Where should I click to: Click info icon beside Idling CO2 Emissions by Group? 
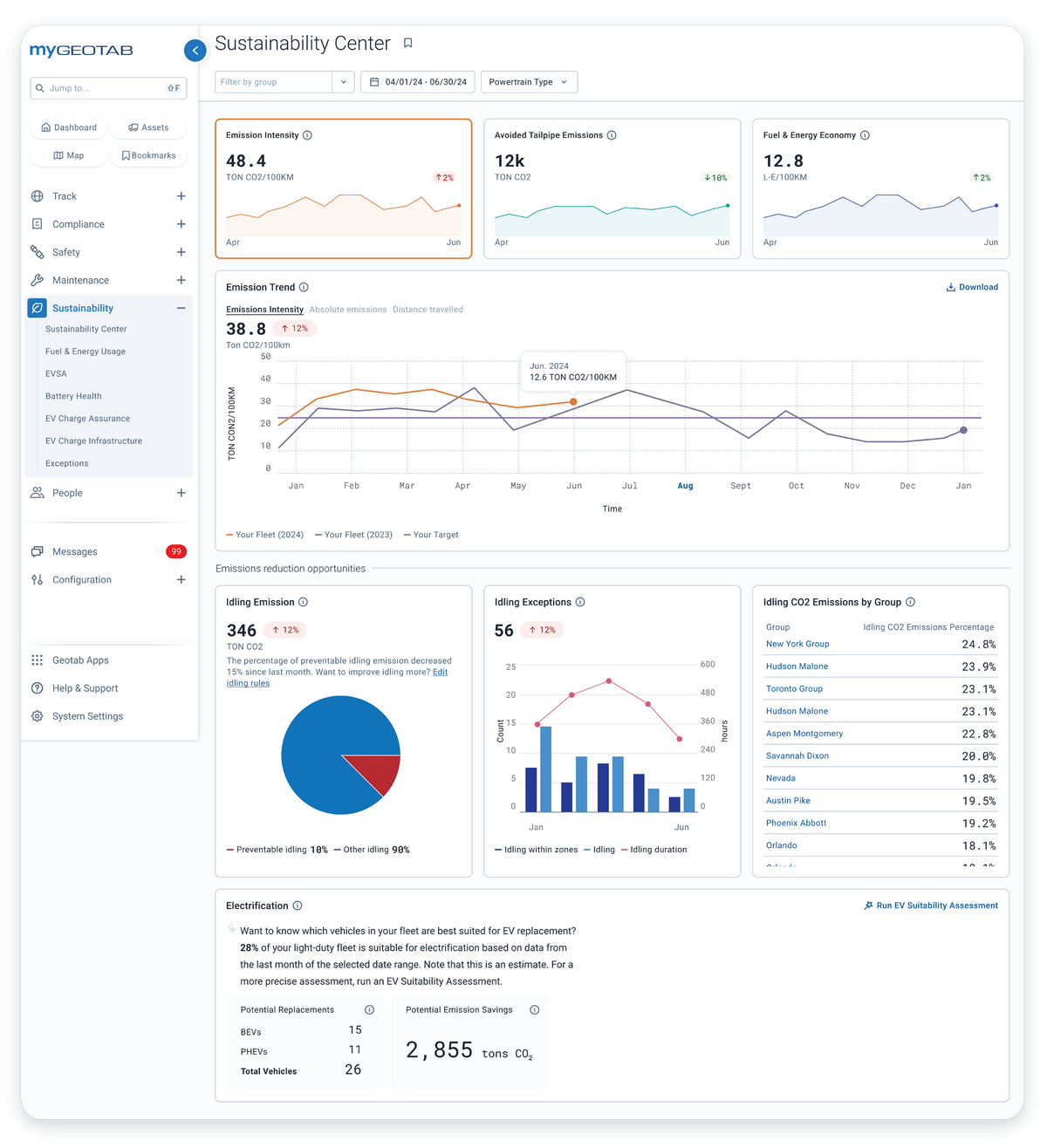tap(910, 602)
